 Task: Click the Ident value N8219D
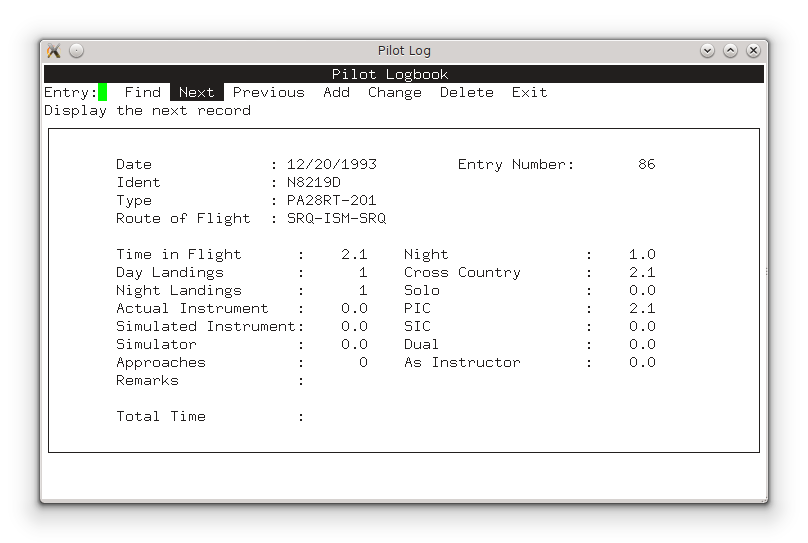[x=313, y=182]
